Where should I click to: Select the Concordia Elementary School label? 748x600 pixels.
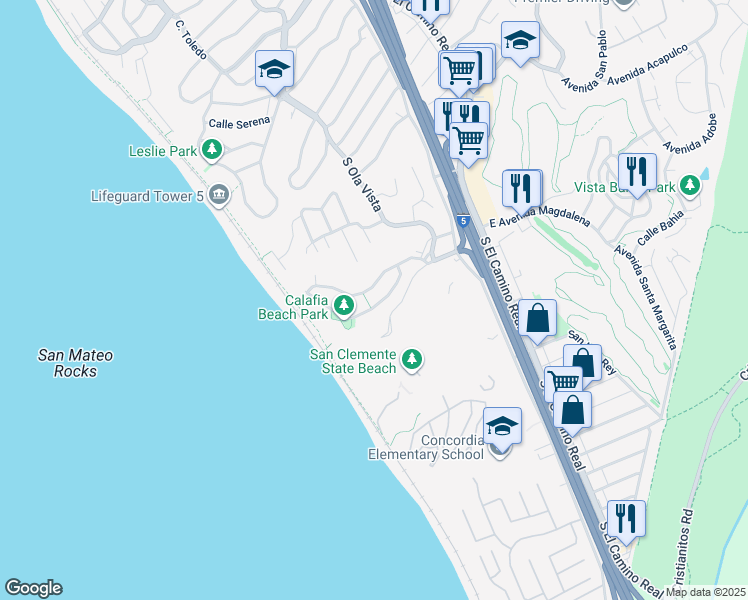pos(426,447)
